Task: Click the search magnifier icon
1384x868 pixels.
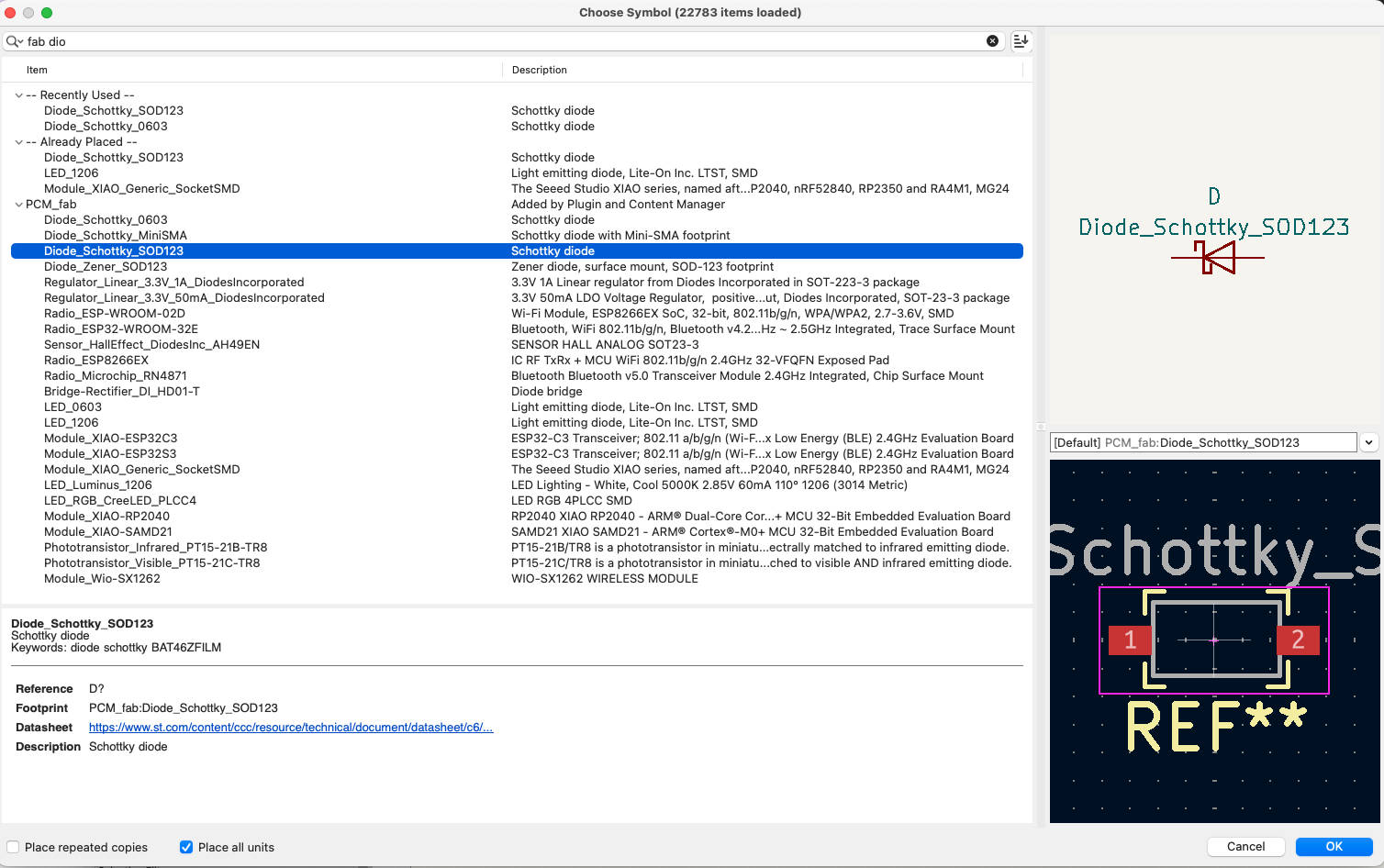Action: click(x=13, y=41)
